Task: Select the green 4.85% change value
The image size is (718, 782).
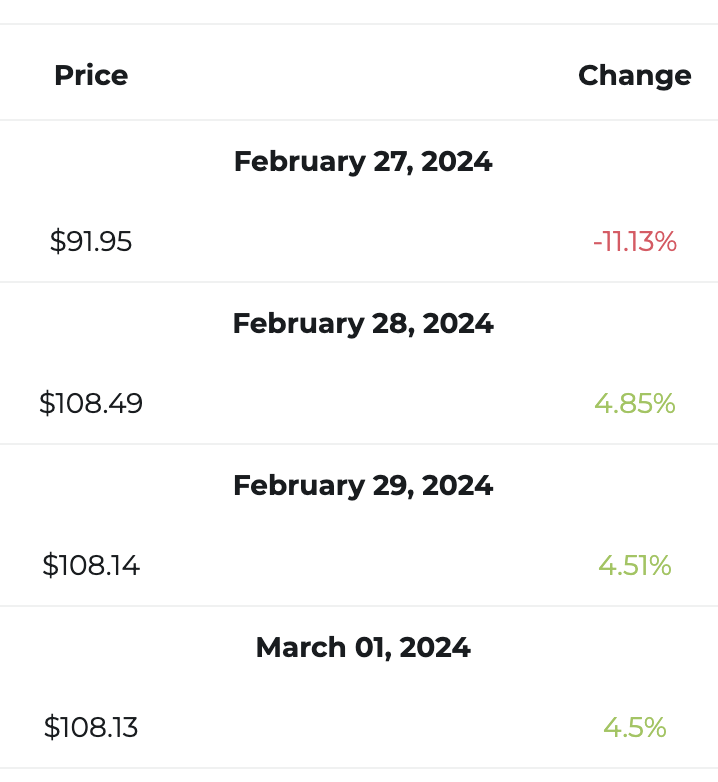Action: click(x=634, y=404)
